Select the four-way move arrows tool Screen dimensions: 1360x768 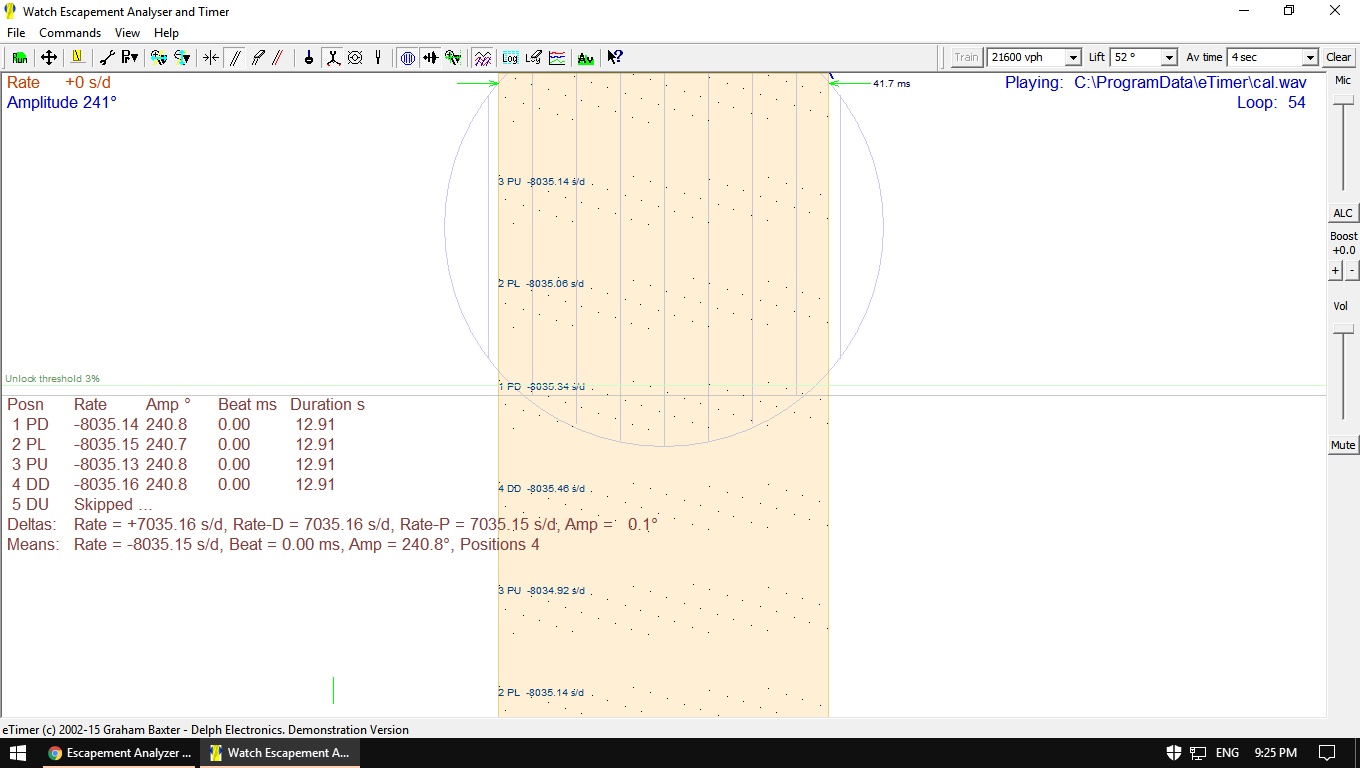(48, 58)
